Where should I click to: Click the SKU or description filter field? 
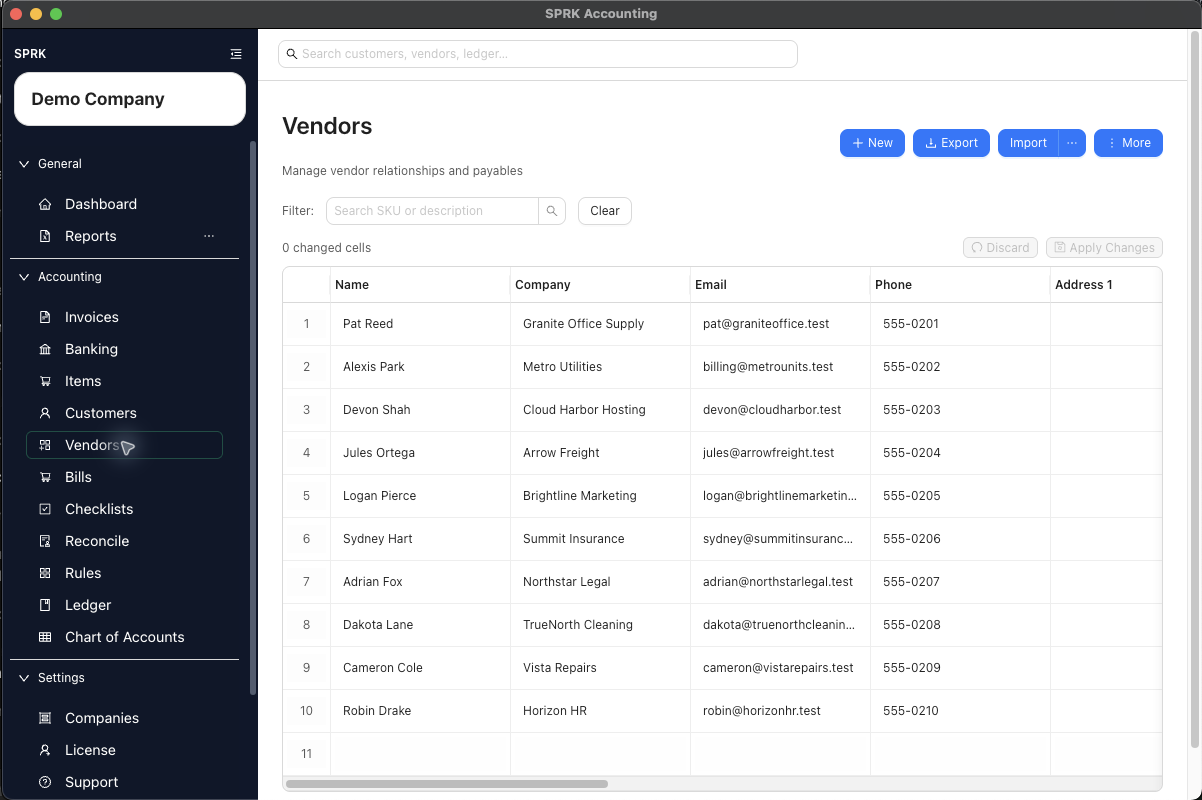coord(432,211)
